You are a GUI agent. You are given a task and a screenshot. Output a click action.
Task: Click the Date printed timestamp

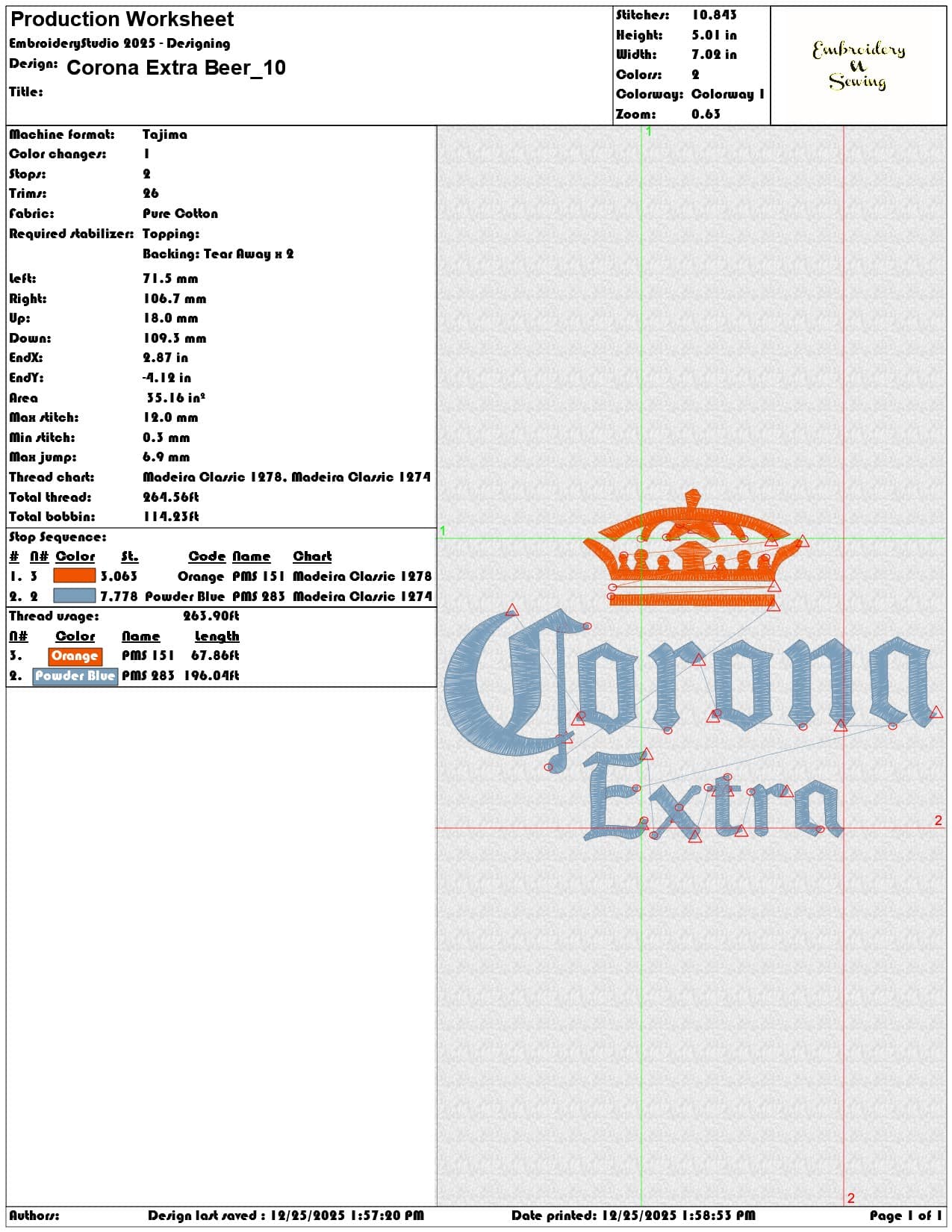pyautogui.click(x=633, y=1216)
